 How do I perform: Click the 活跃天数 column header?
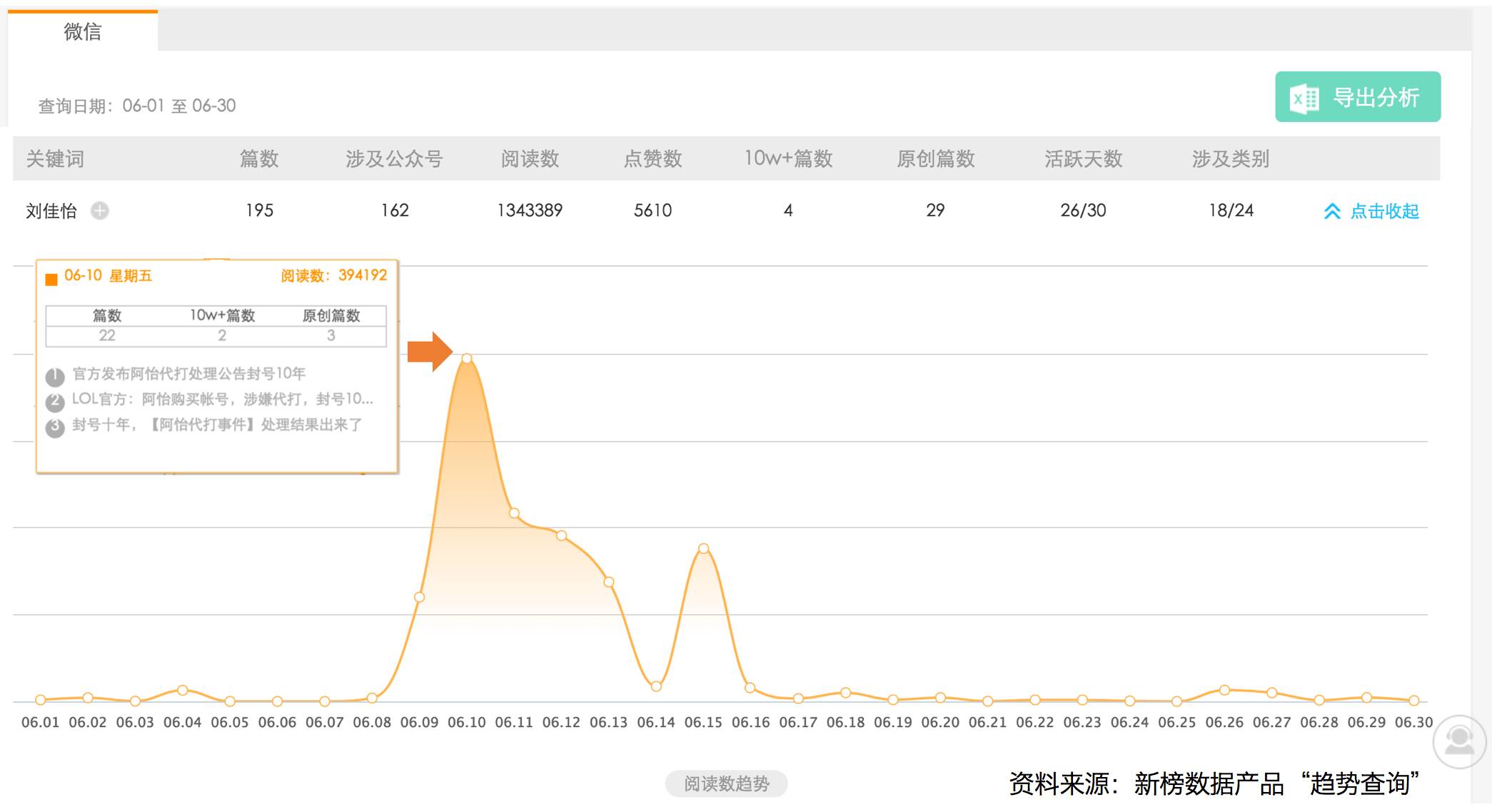coord(1083,158)
